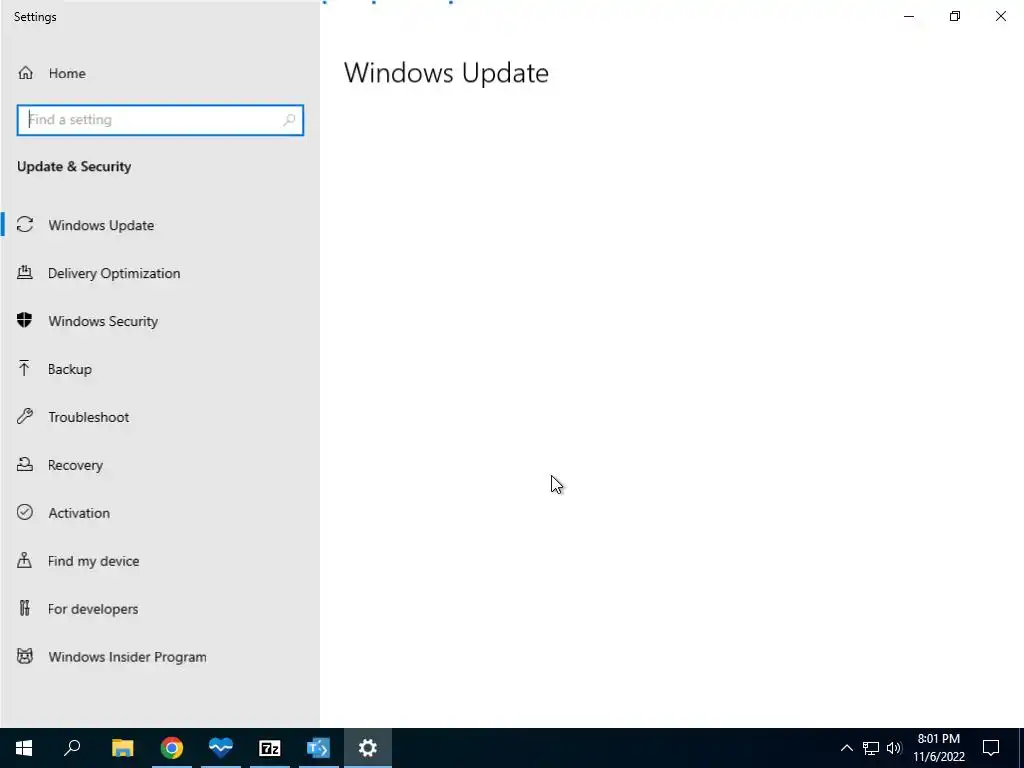Minimize the Settings window
Viewport: 1024px width, 768px height.
tap(909, 16)
